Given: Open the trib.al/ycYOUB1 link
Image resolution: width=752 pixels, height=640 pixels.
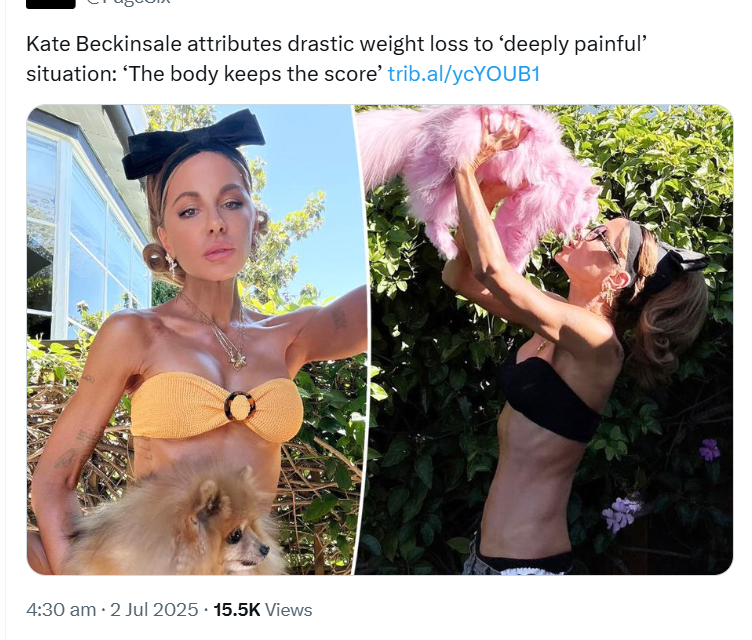Looking at the screenshot, I should click(464, 74).
